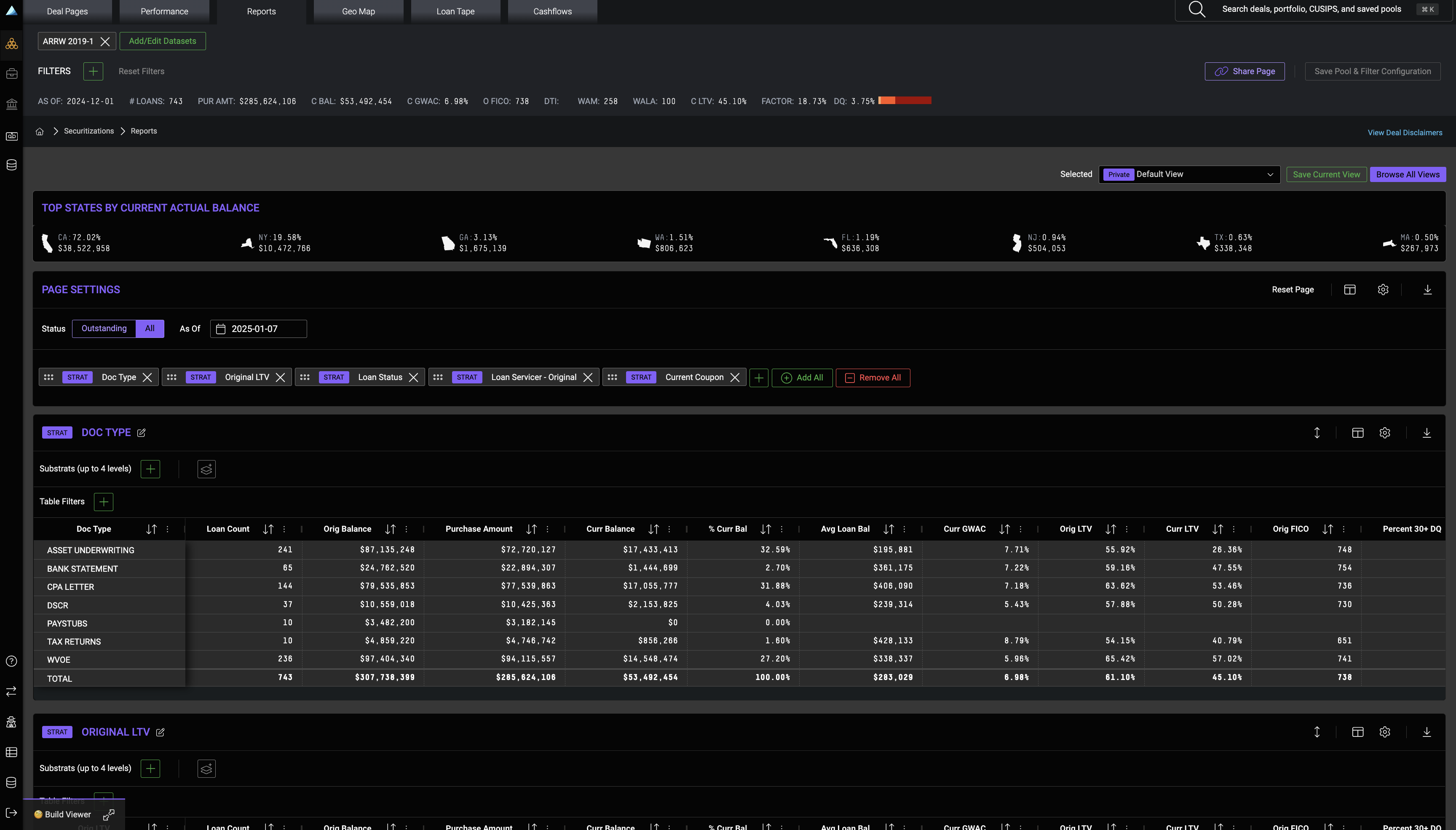Open the Page Settings table layout icon

point(1349,289)
